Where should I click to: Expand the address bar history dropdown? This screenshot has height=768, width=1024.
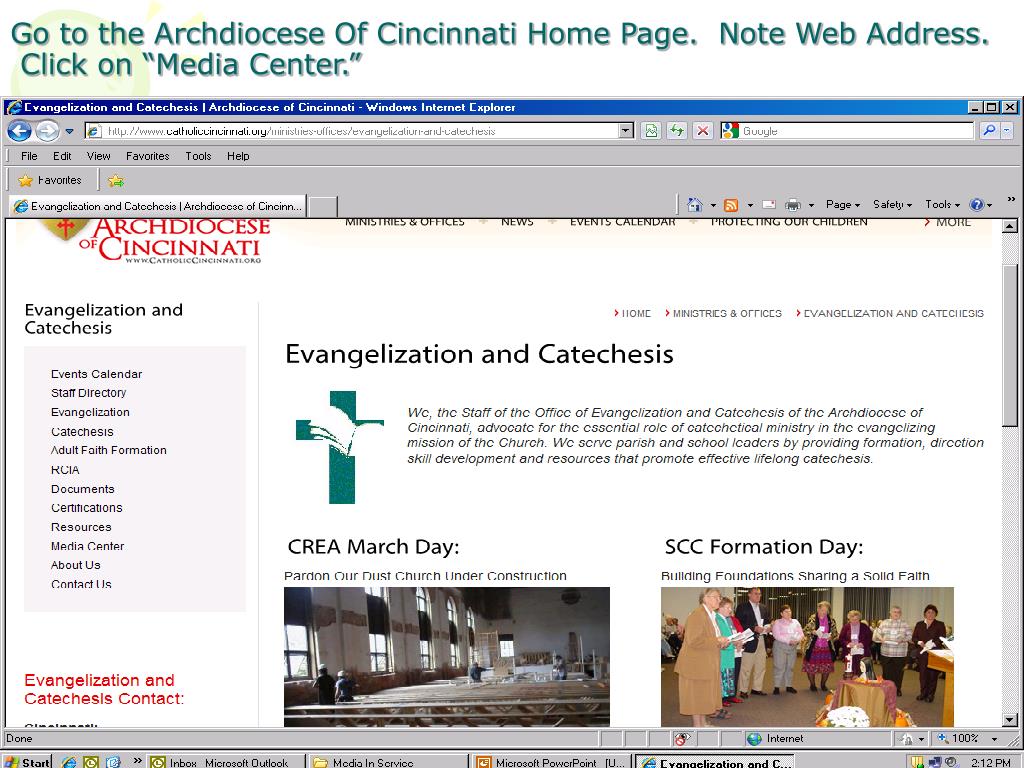(626, 131)
